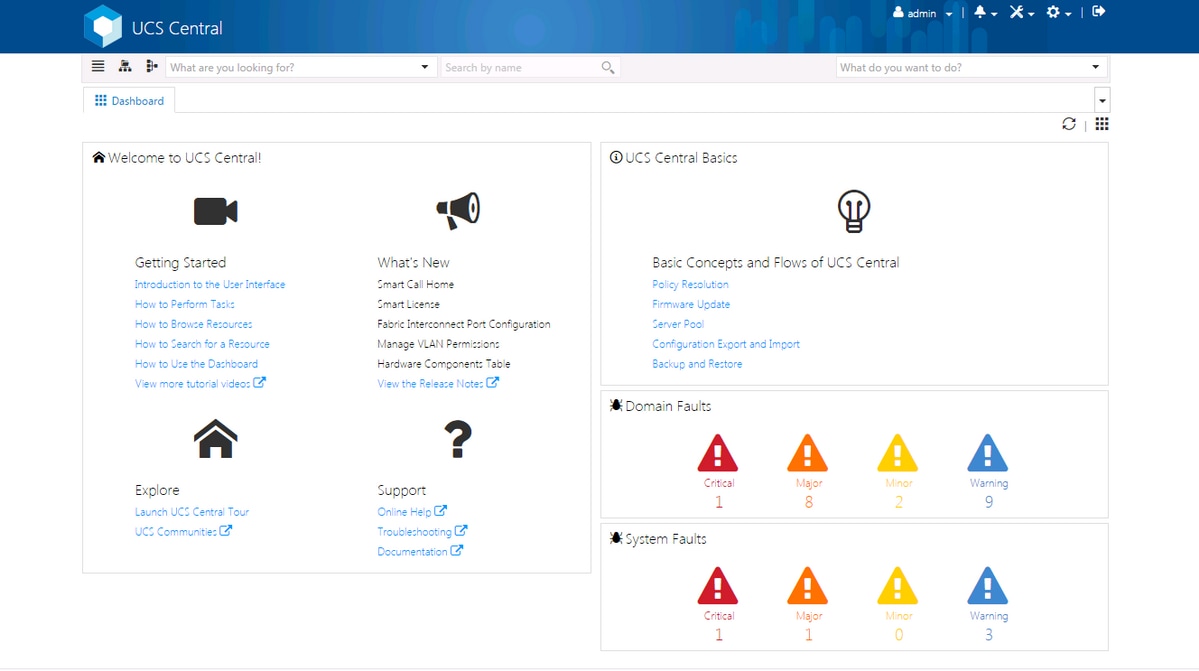Screen dimensions: 1199x671
Task: Open Introduction to the User Interface link
Action: click(x=210, y=284)
